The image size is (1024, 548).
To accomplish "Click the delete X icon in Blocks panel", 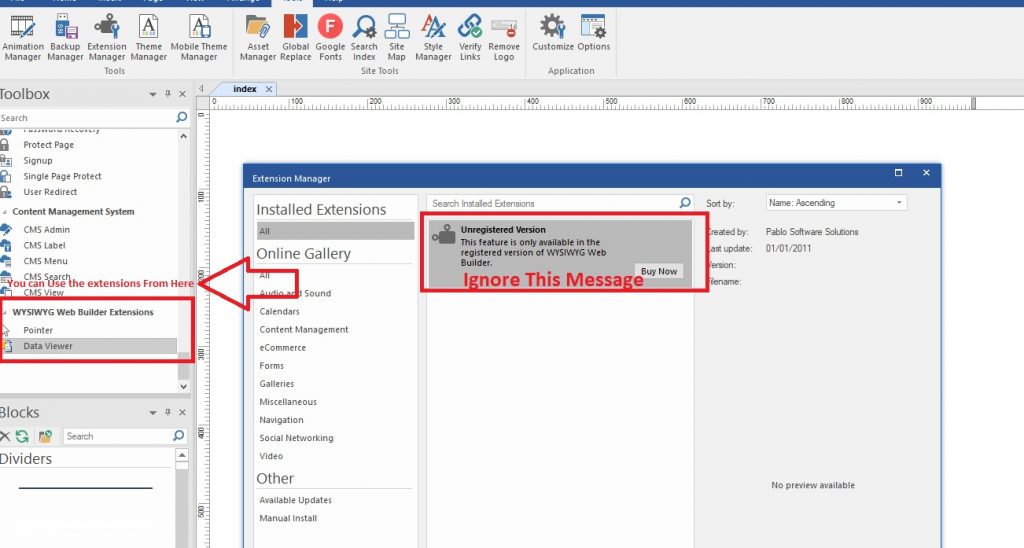I will pos(5,436).
